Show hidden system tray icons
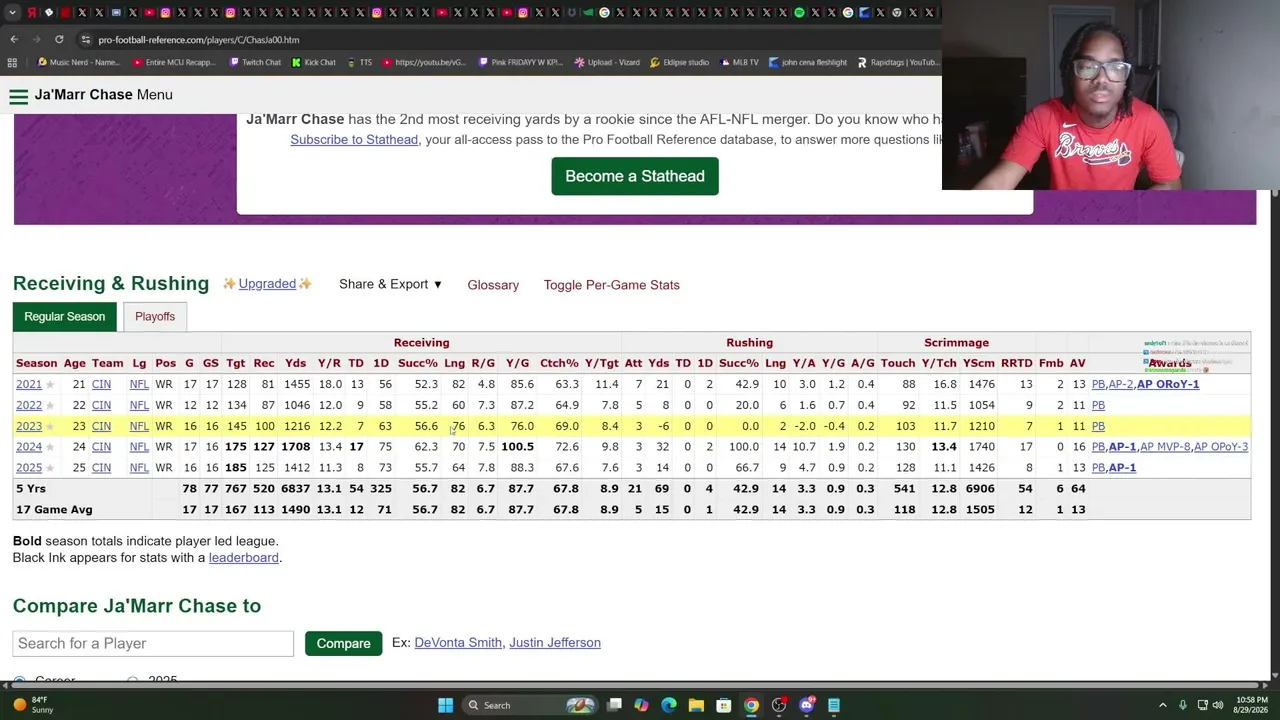1280x720 pixels. (x=1162, y=705)
